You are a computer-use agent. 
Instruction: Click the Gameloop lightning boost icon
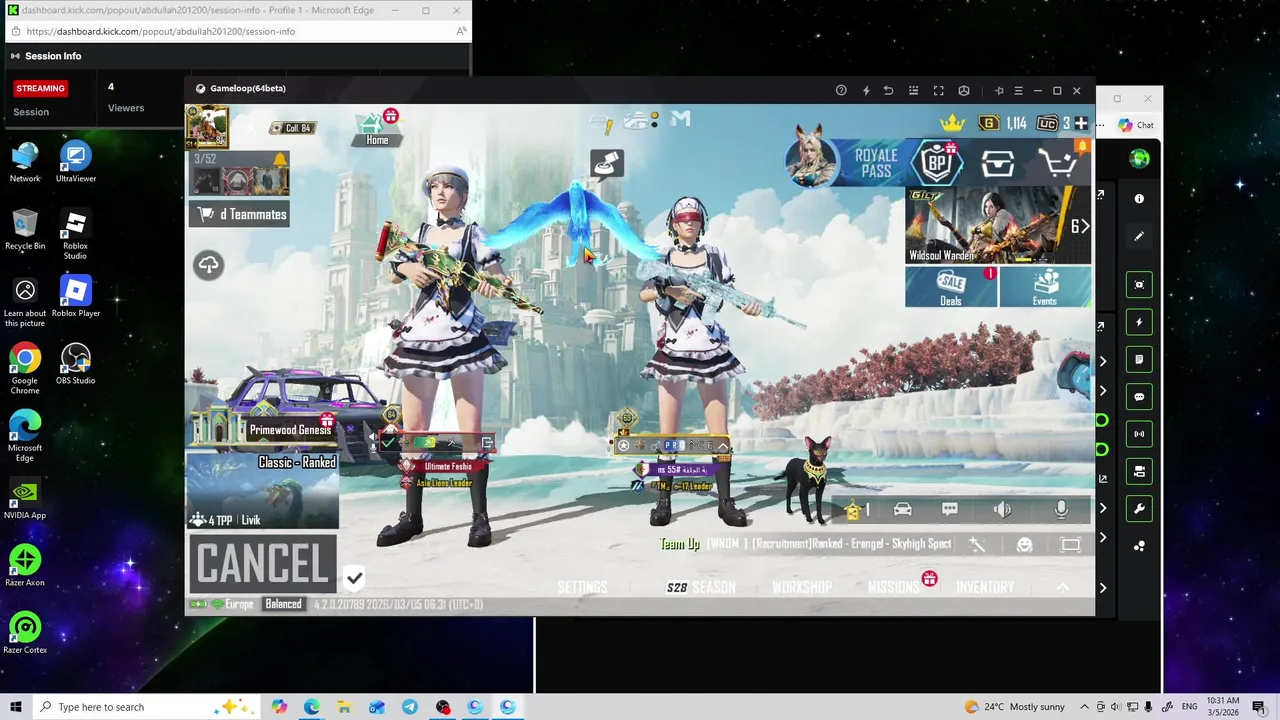pyautogui.click(x=866, y=90)
